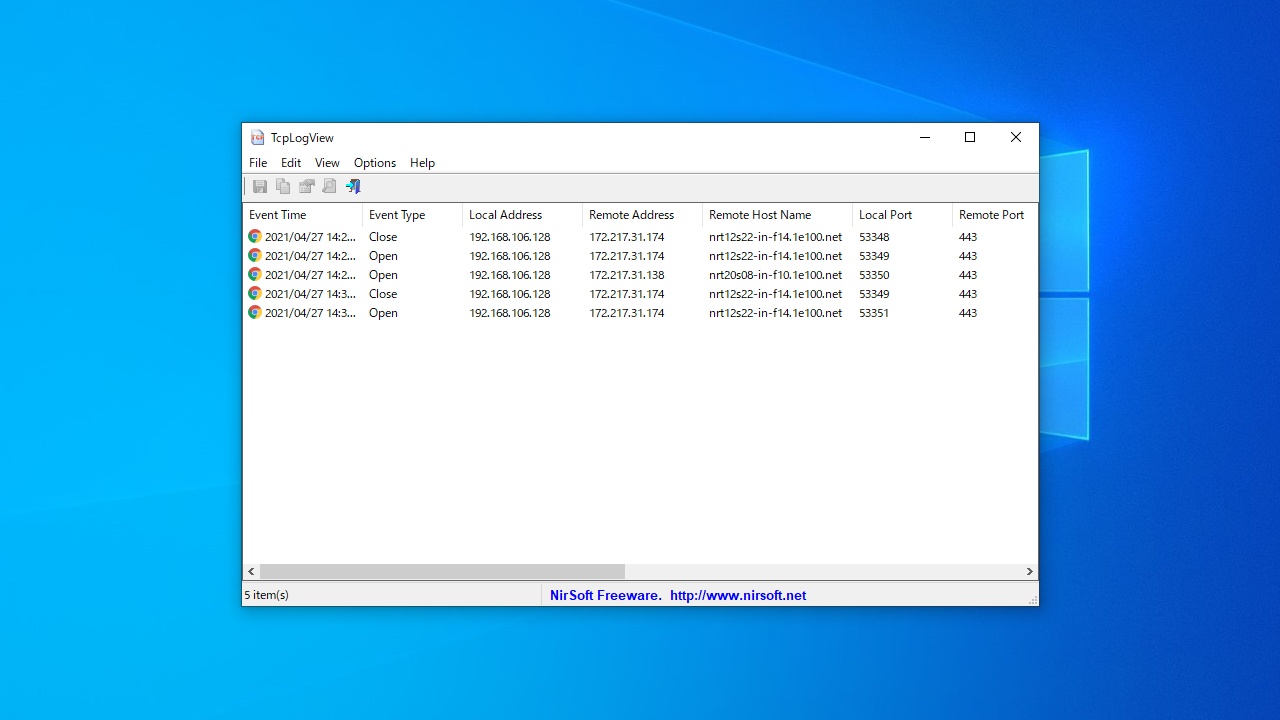Click the window resize grip in status bar
The width and height of the screenshot is (1280, 720).
click(1032, 599)
